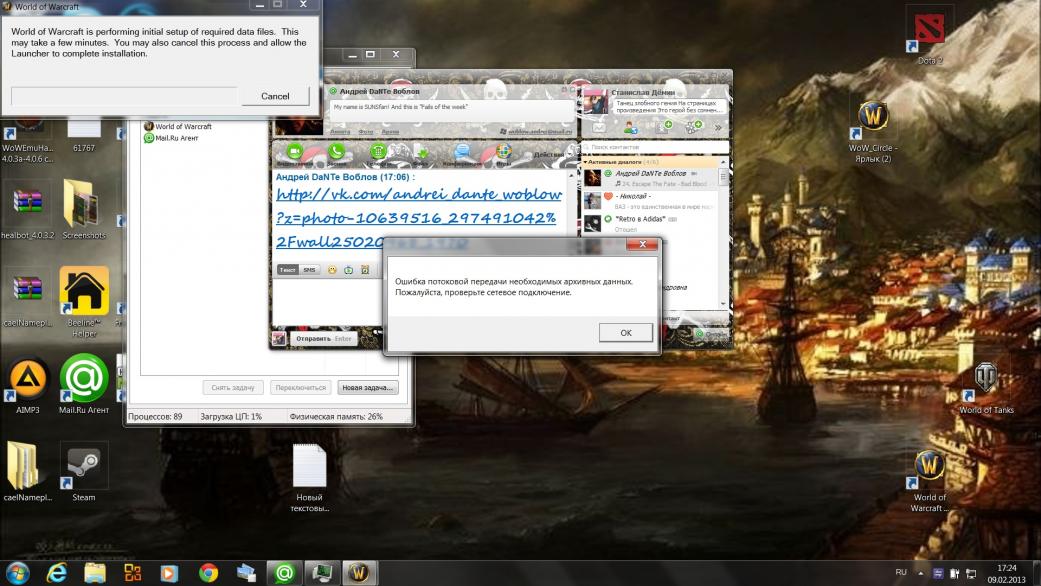Collapse the Активные диалоги group

585,161
